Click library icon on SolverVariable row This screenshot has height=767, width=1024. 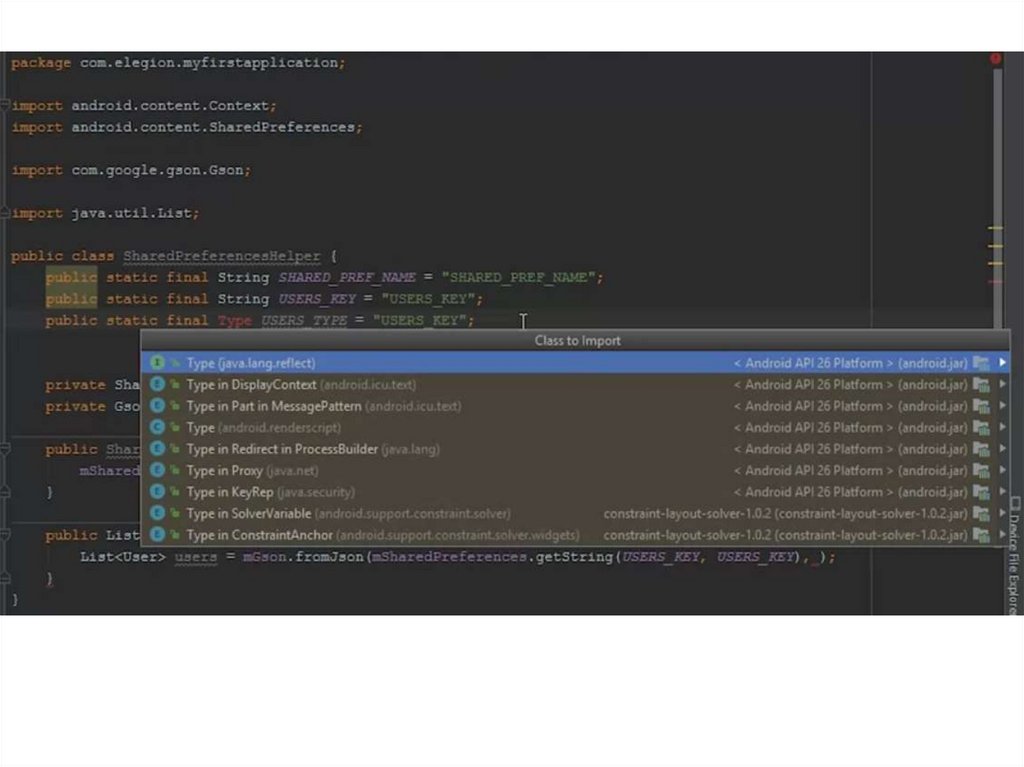tap(981, 514)
